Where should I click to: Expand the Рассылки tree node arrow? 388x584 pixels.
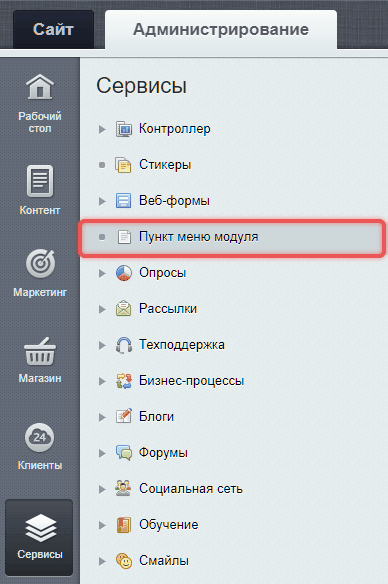102,309
